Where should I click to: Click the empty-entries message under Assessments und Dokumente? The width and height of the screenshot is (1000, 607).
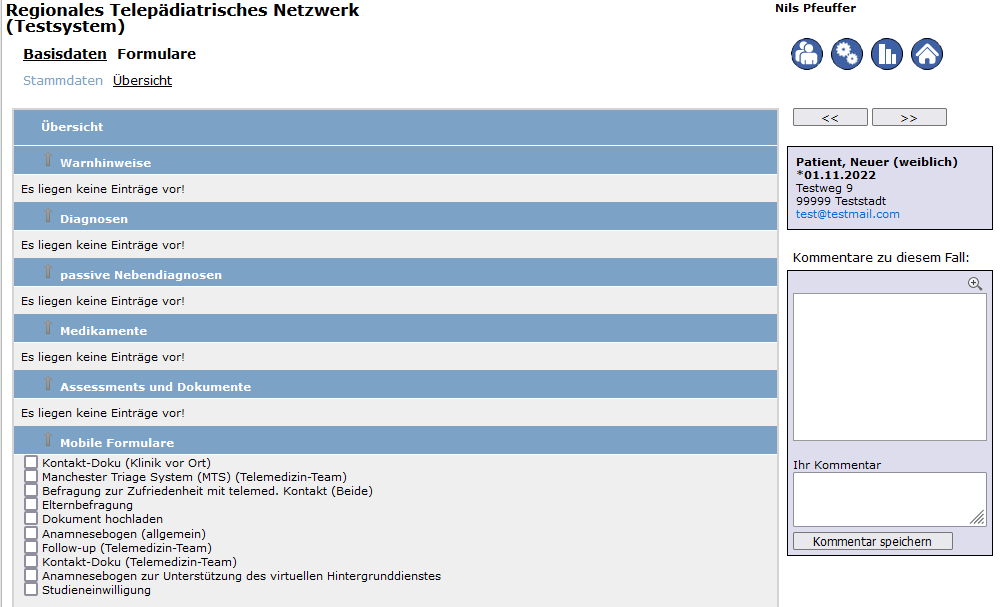103,413
